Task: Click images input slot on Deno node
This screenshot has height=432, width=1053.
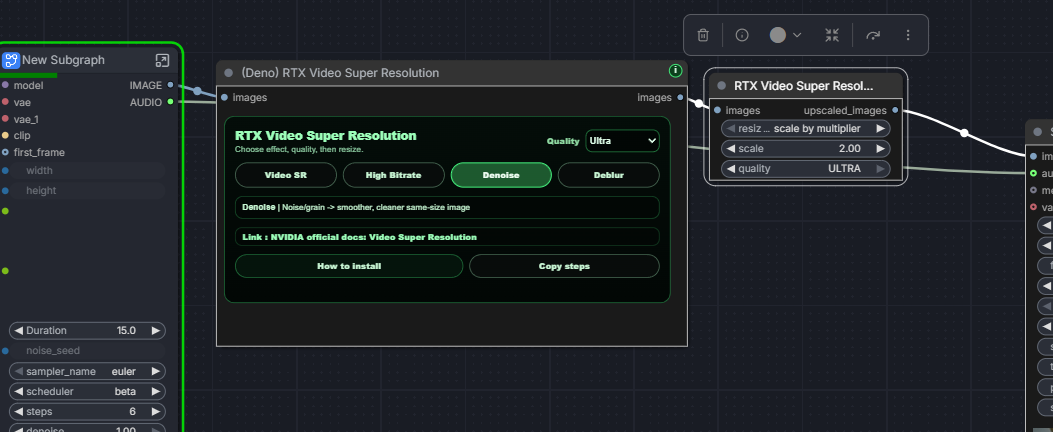Action: click(224, 97)
